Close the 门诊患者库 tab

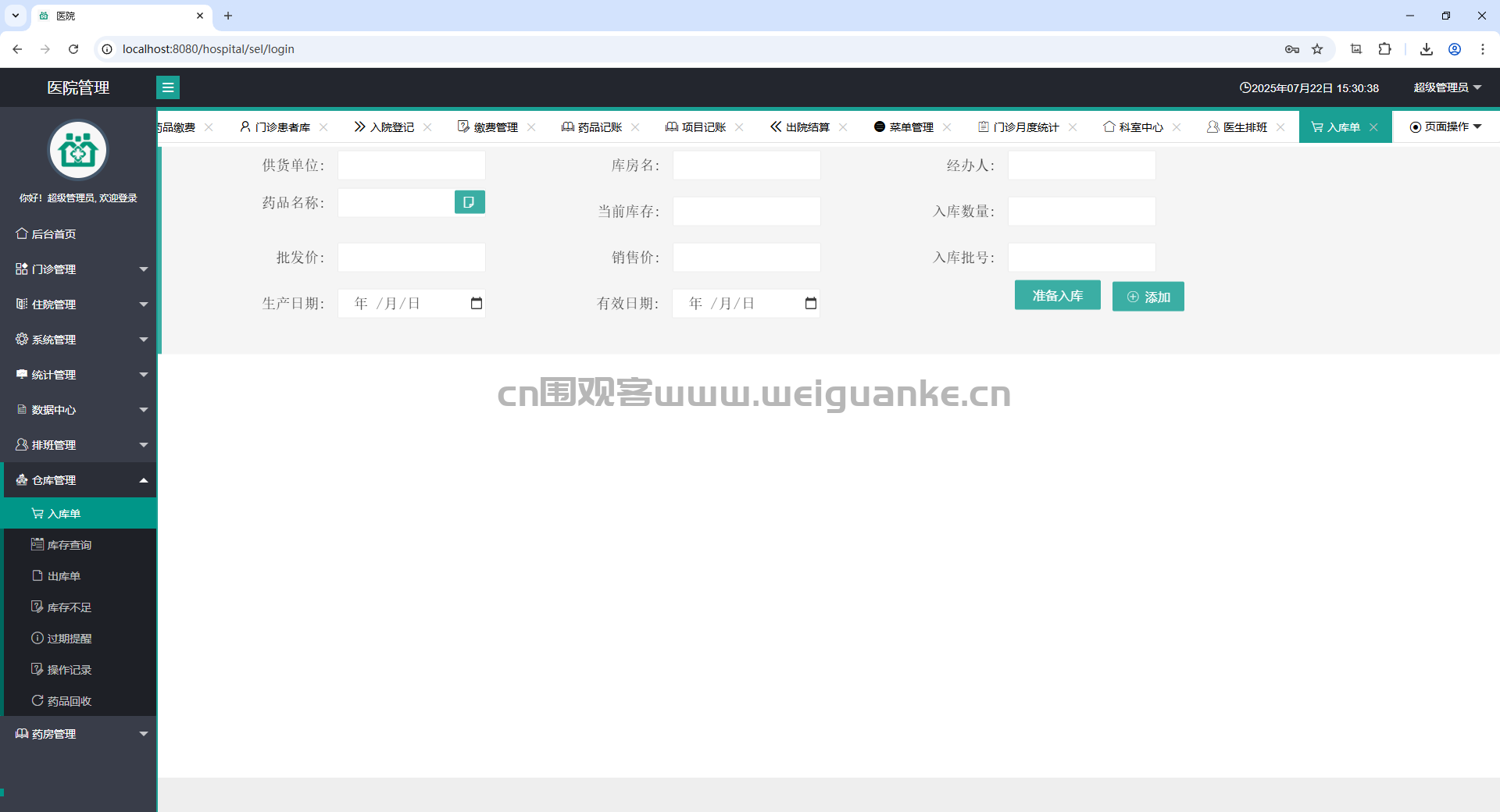point(323,127)
